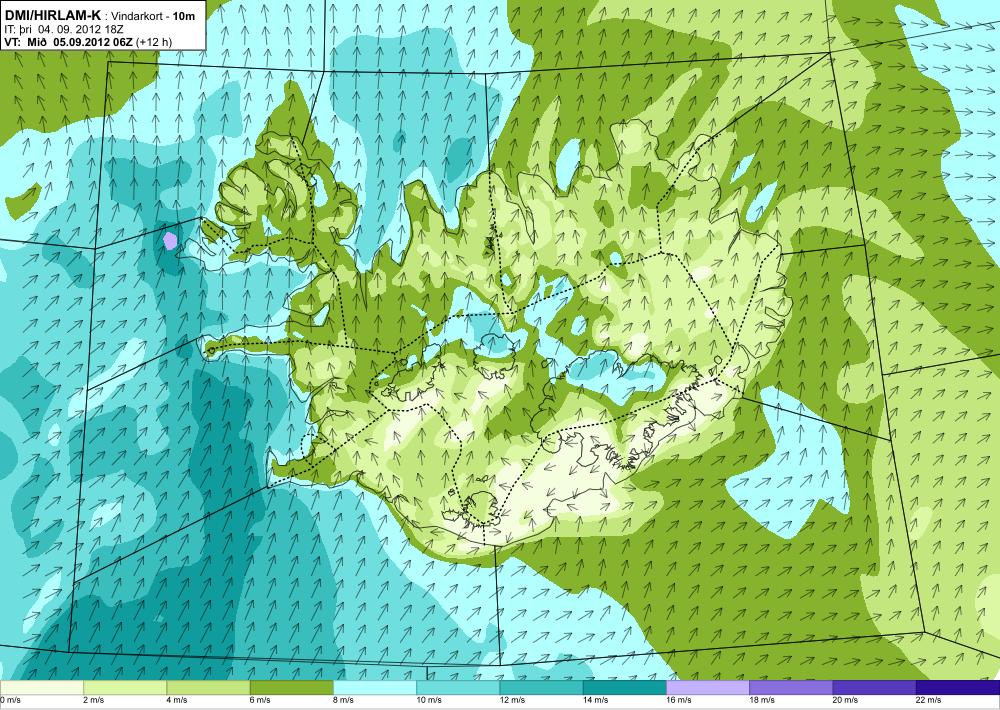Click the '6 m/s' legend label
The width and height of the screenshot is (1000, 710).
coord(260,700)
